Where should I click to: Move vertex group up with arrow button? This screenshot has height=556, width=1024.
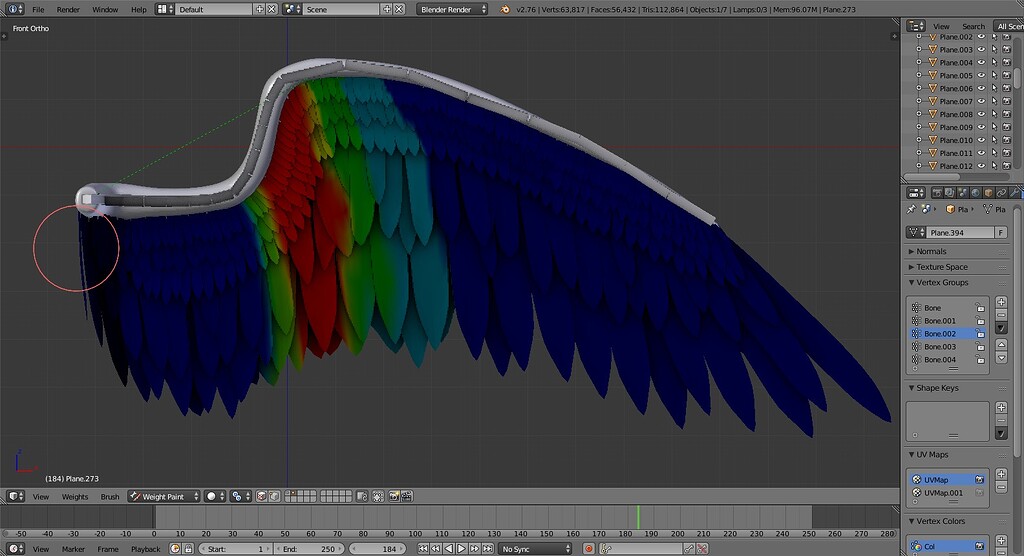click(x=1001, y=344)
